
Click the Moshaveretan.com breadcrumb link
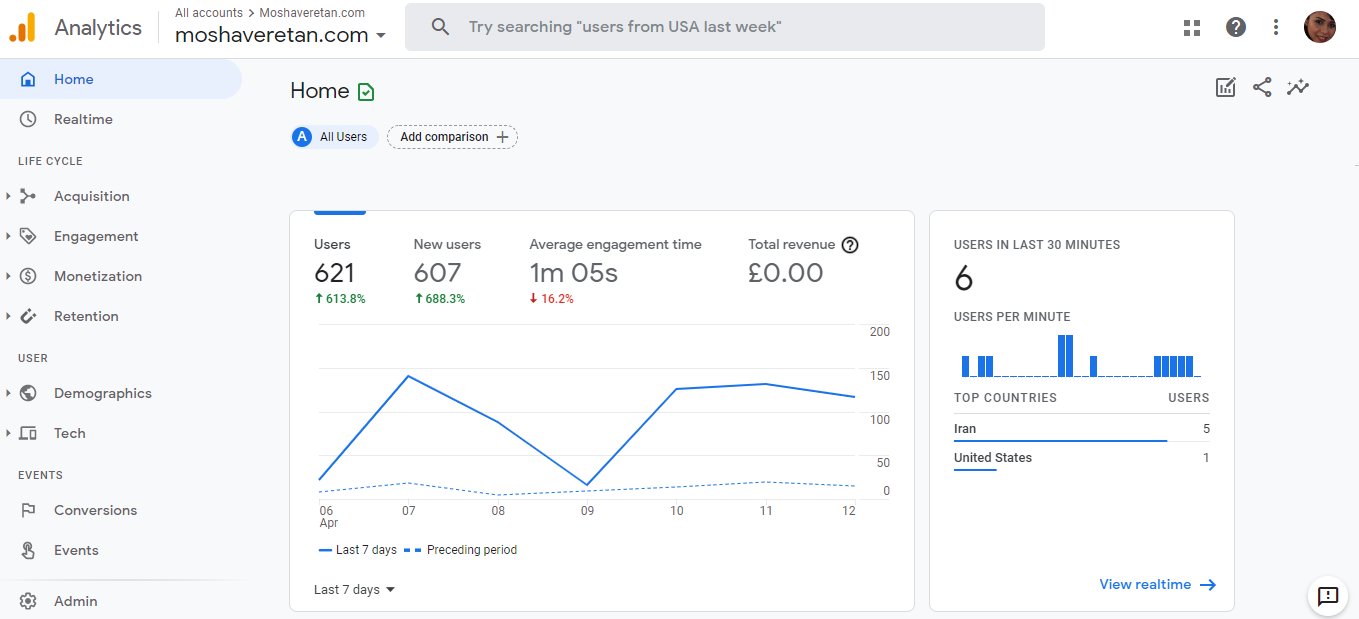[x=312, y=13]
